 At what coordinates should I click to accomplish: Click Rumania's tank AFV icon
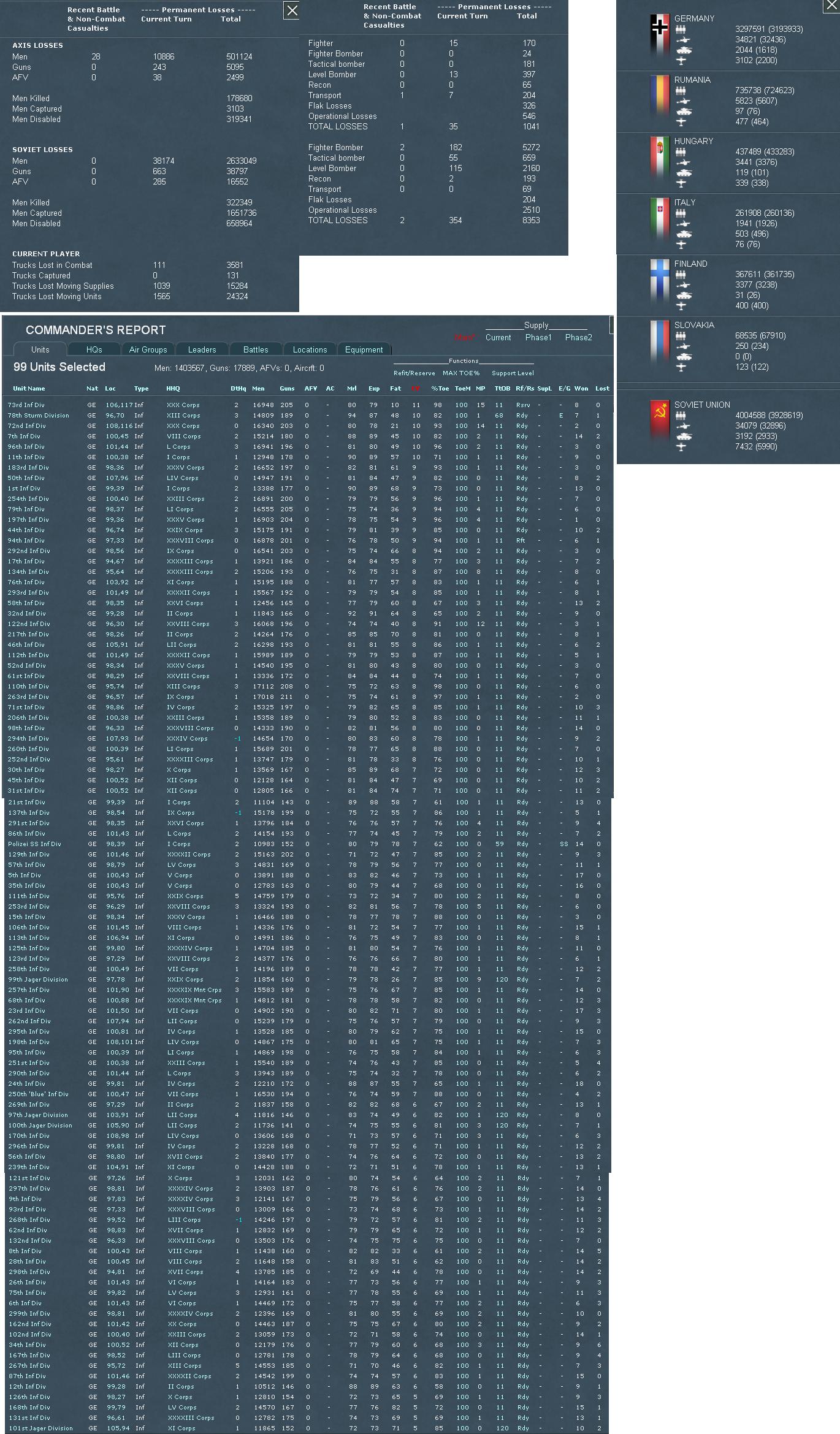coord(683,112)
